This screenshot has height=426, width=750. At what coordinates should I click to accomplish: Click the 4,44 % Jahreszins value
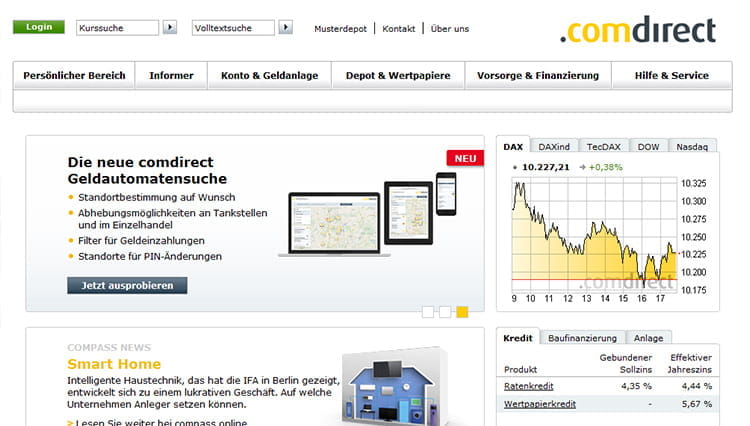(x=697, y=386)
